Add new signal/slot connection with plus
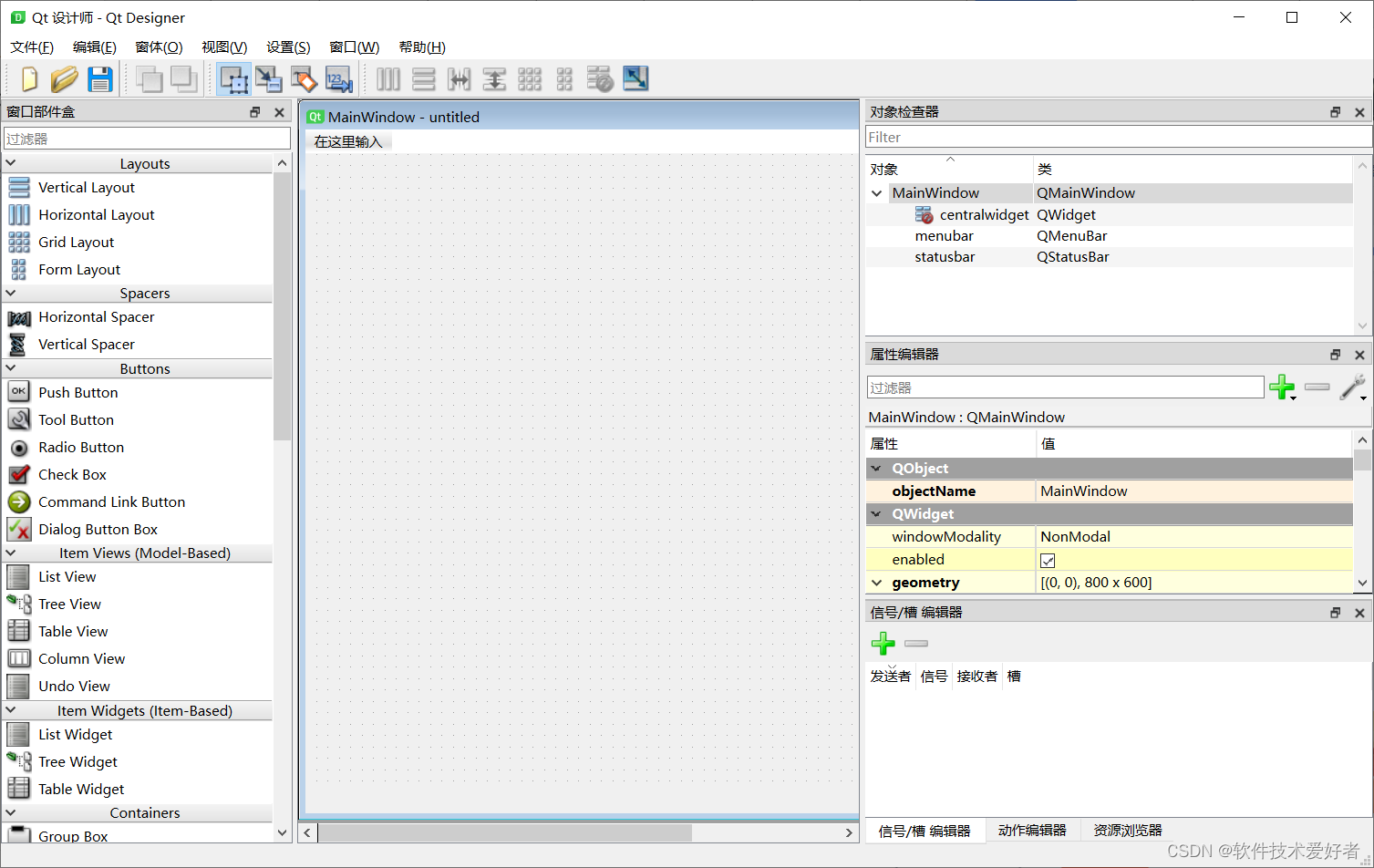Viewport: 1374px width, 868px height. (883, 644)
